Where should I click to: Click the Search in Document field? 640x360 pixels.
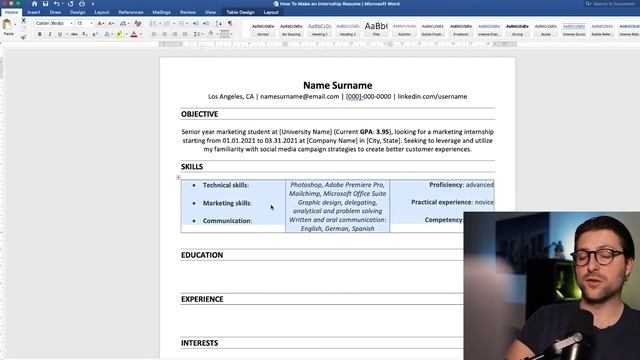611,4
